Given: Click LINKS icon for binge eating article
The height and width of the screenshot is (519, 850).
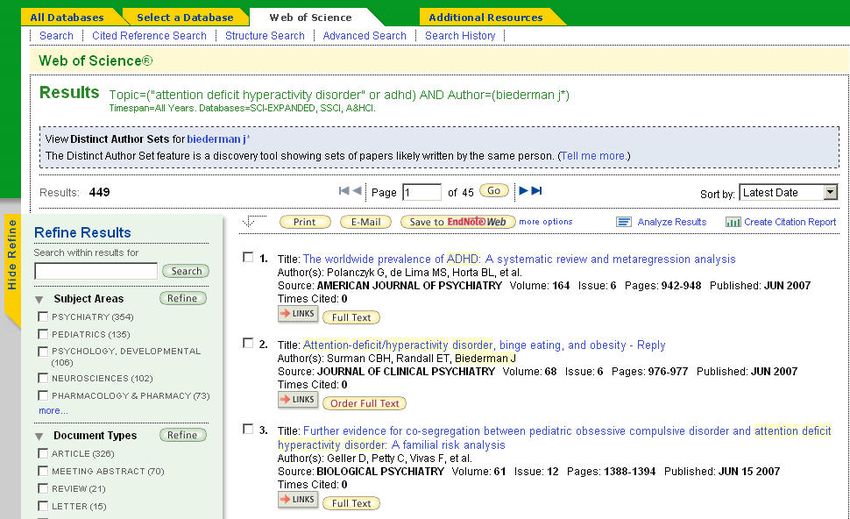Looking at the screenshot, I should 298,400.
